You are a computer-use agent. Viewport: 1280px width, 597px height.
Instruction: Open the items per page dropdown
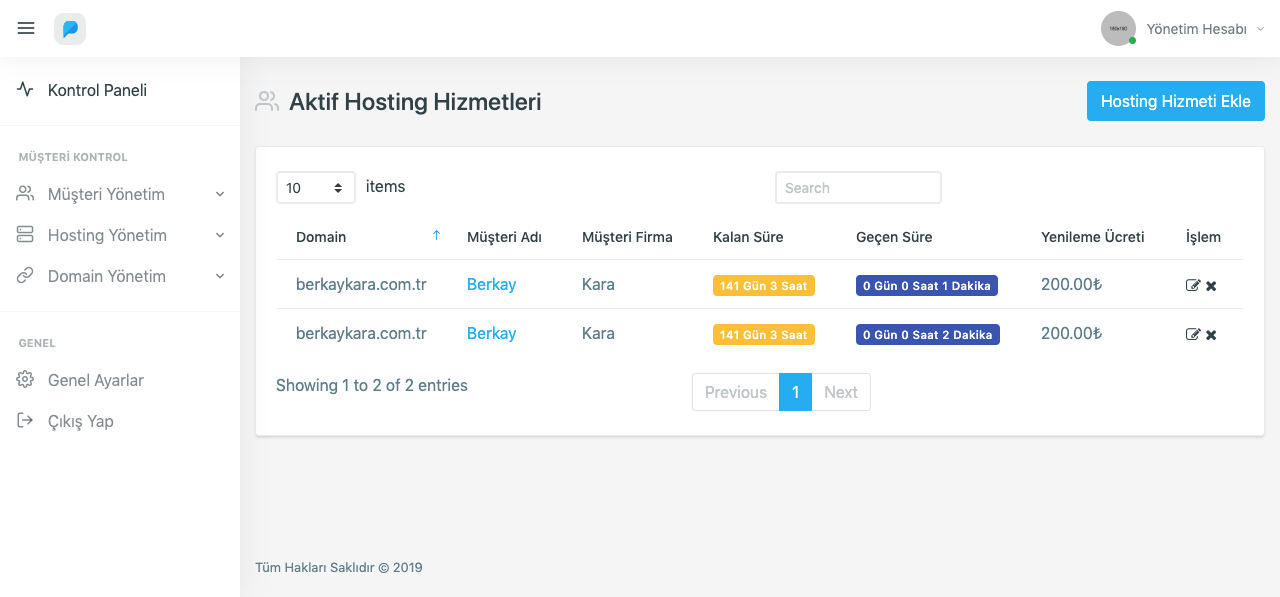point(315,188)
